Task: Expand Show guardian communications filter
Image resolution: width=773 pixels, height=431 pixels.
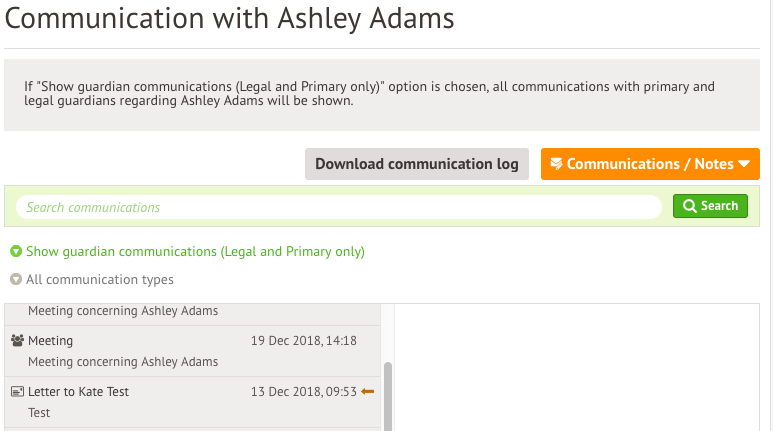Action: tap(187, 251)
